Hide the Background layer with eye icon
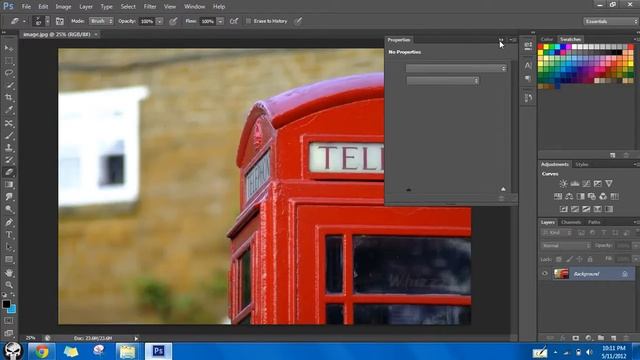The width and height of the screenshot is (640, 360). point(545,274)
